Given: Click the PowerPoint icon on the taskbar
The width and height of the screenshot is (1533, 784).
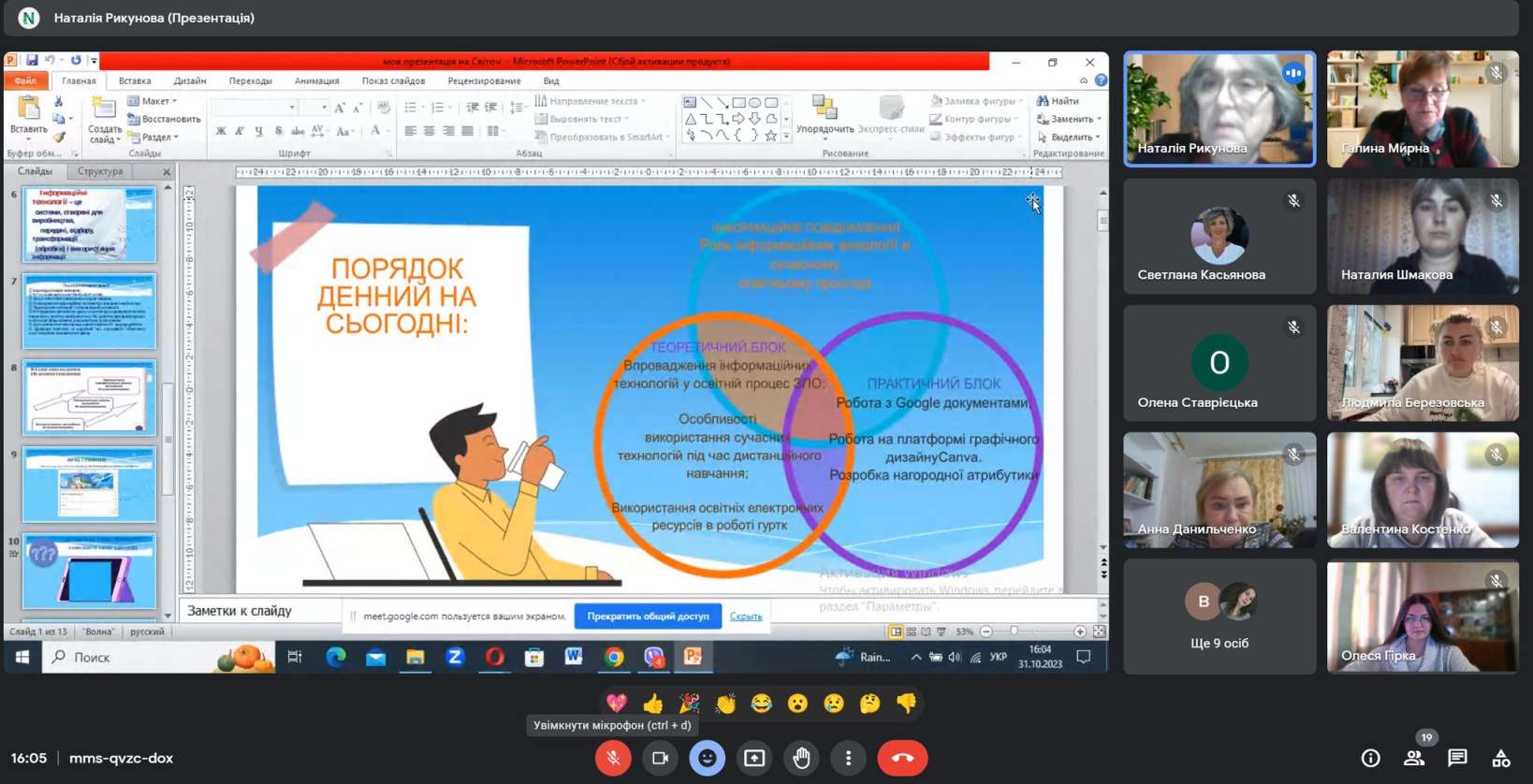Looking at the screenshot, I should pos(693,657).
